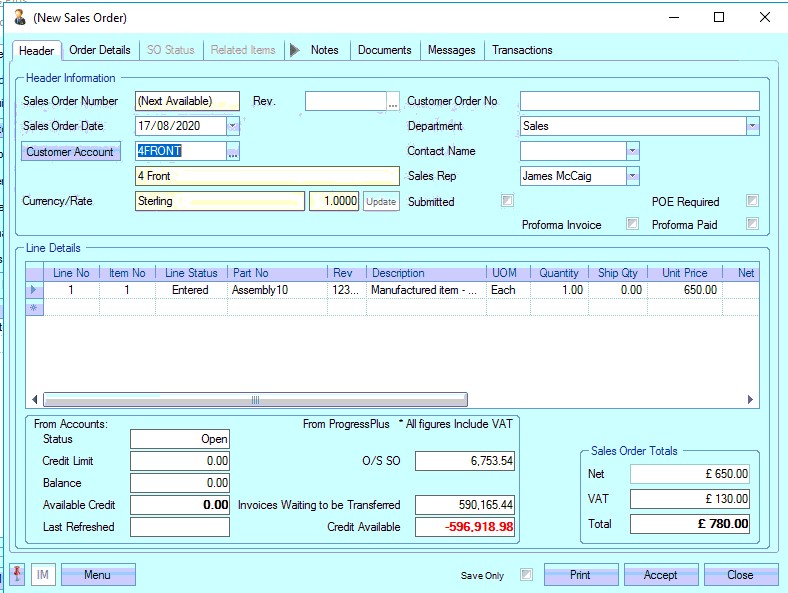Viewport: 788px width, 593px height.
Task: Click the horizontal scrollbar in Line Details
Action: 255,400
